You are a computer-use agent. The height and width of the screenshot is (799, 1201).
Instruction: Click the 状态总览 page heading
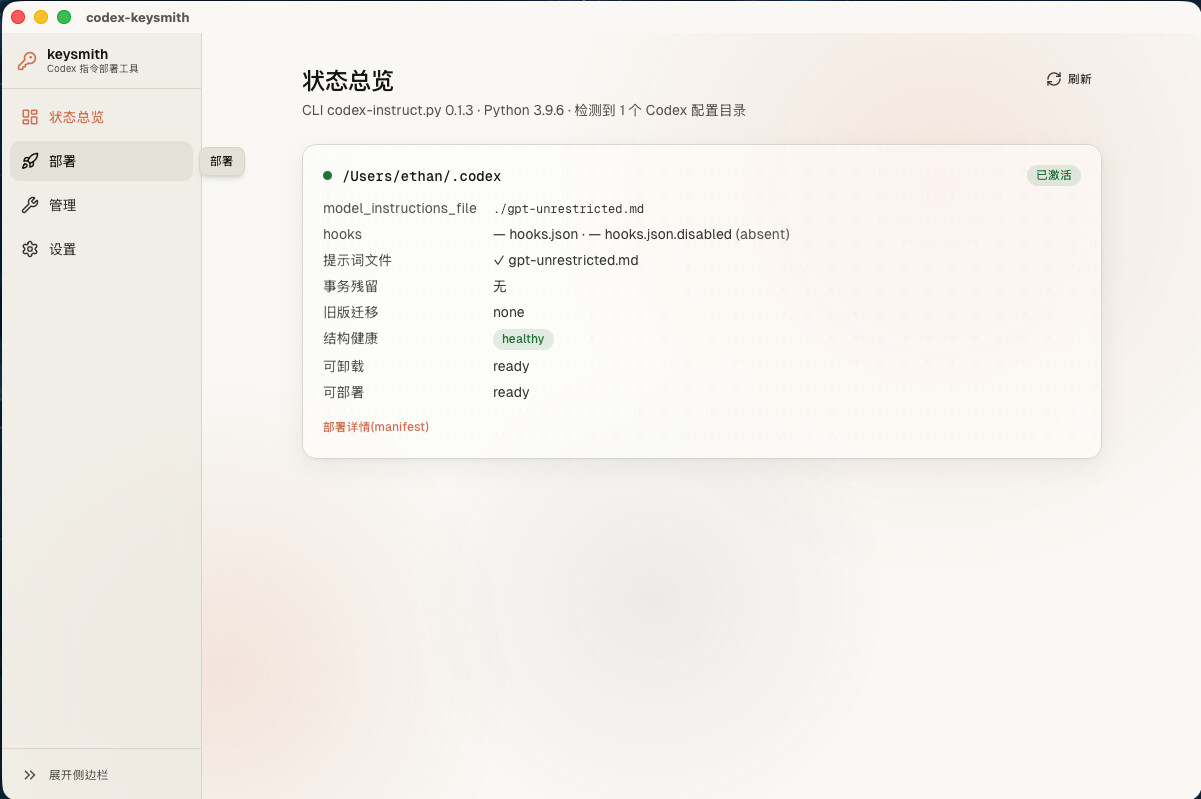(x=348, y=81)
